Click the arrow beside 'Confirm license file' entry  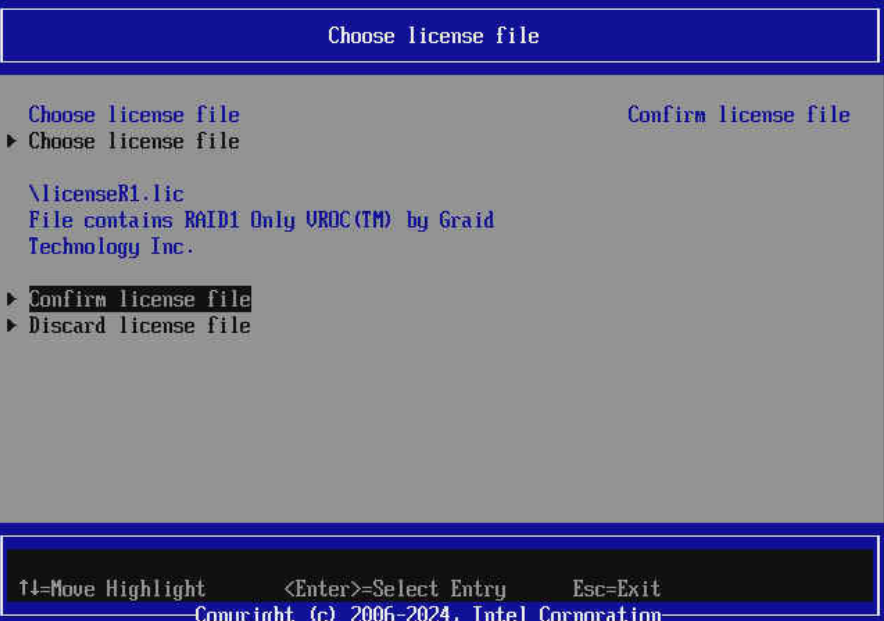pyautogui.click(x=11, y=299)
